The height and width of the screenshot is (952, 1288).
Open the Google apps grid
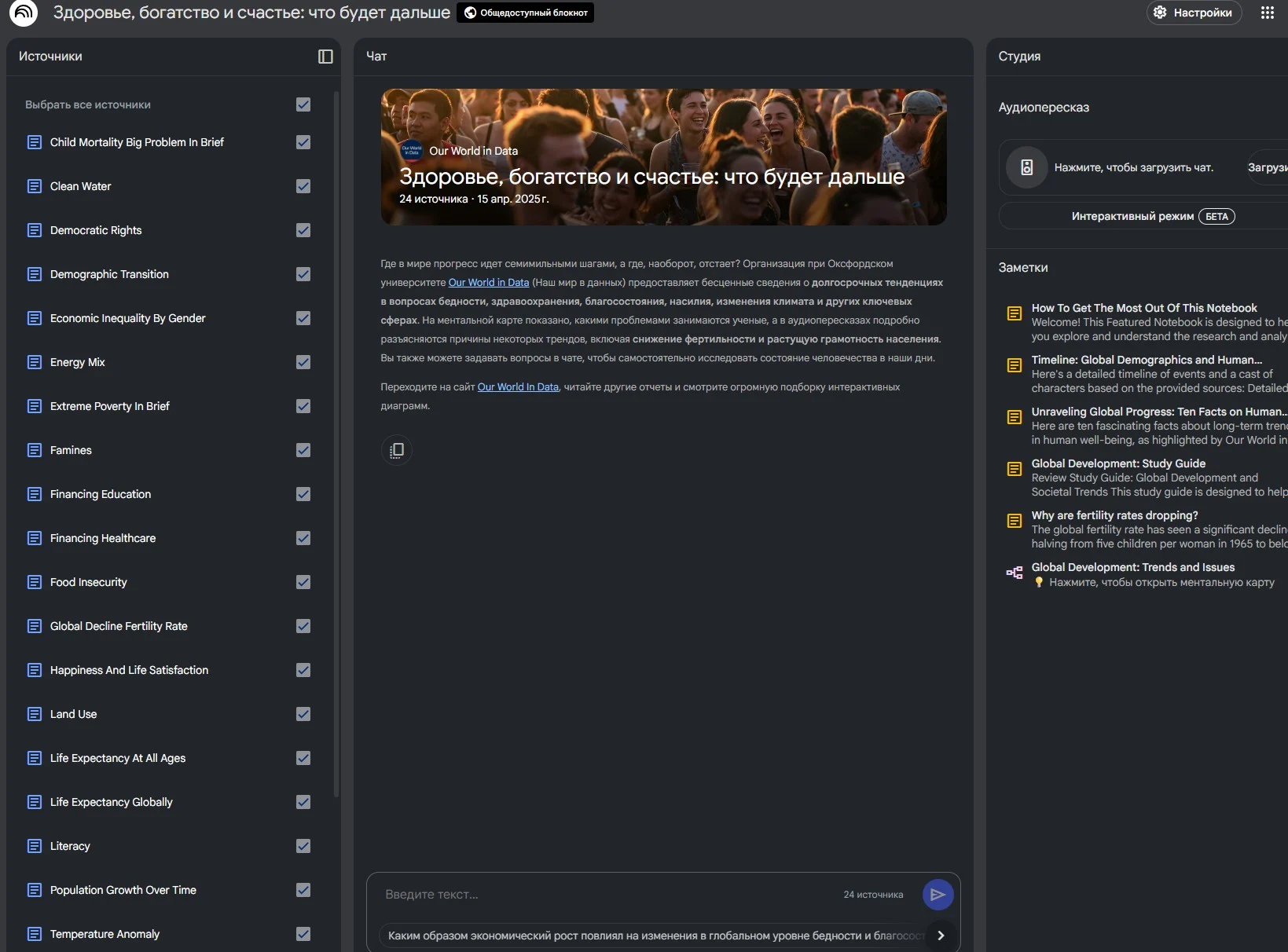pos(1267,13)
